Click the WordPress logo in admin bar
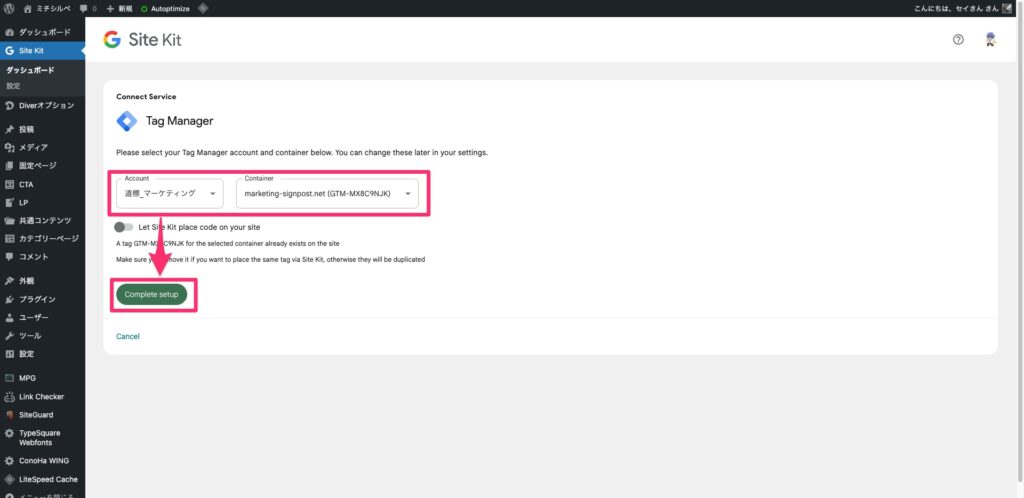1024x498 pixels. point(9,8)
